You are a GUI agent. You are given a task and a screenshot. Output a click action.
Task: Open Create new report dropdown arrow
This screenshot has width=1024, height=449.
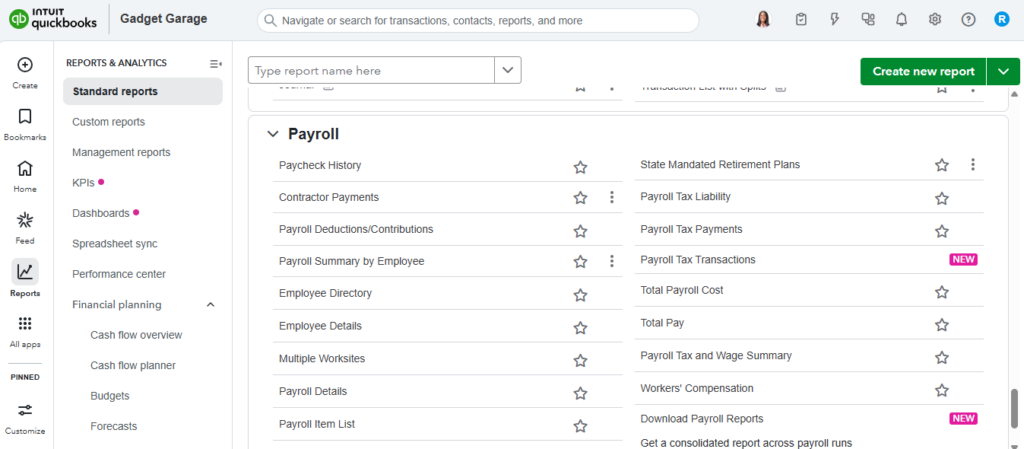[x=1004, y=71]
